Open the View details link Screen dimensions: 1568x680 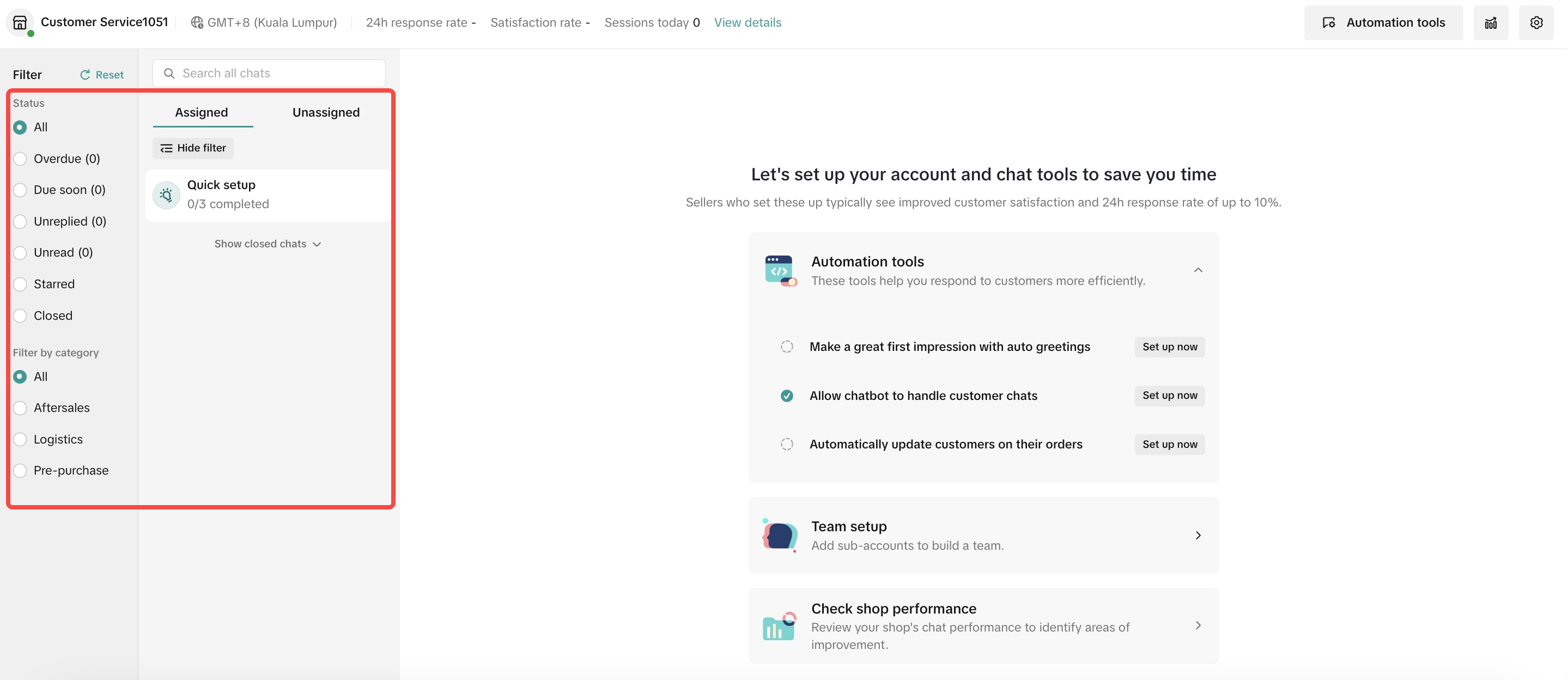[747, 22]
